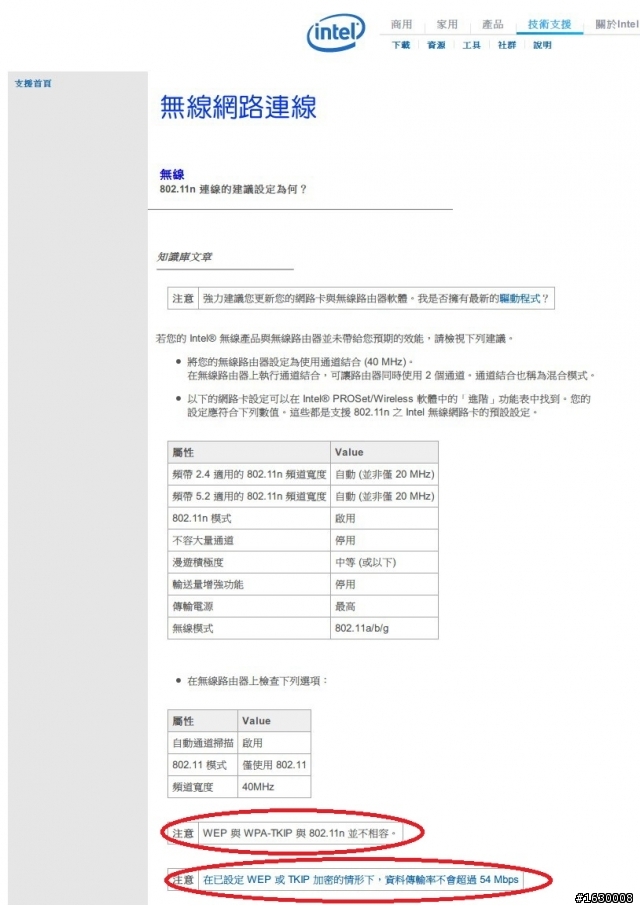Click the blue 無線 category heading

(172, 174)
